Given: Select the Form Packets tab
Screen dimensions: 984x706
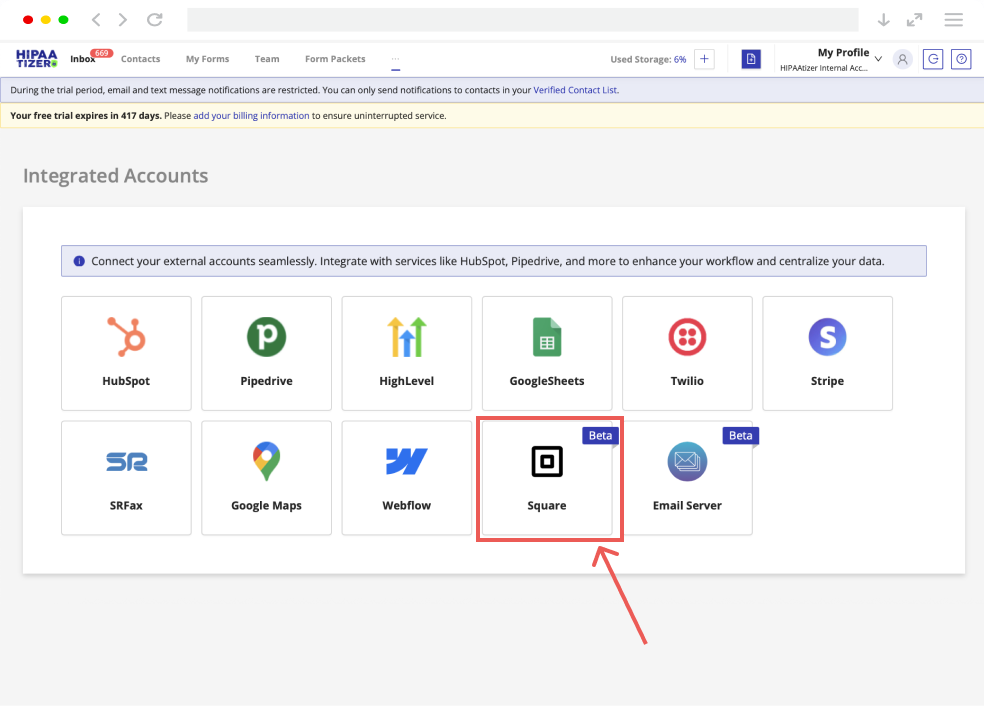Looking at the screenshot, I should tap(335, 59).
